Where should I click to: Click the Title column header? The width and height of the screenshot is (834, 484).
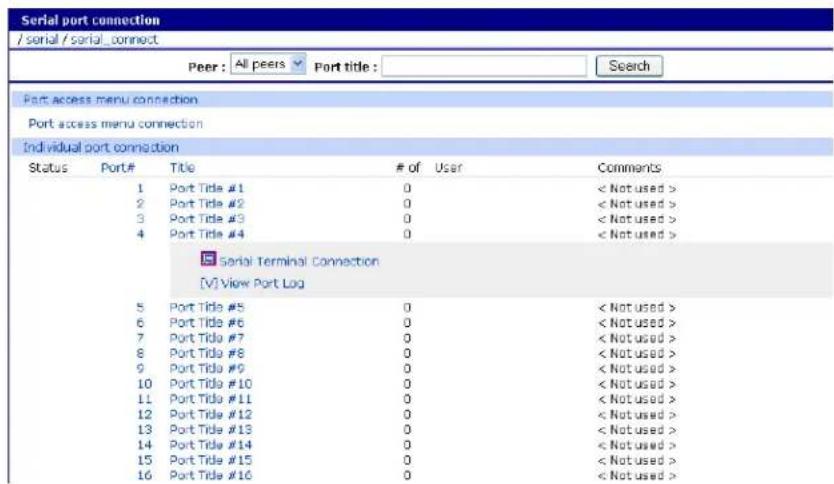[x=182, y=168]
